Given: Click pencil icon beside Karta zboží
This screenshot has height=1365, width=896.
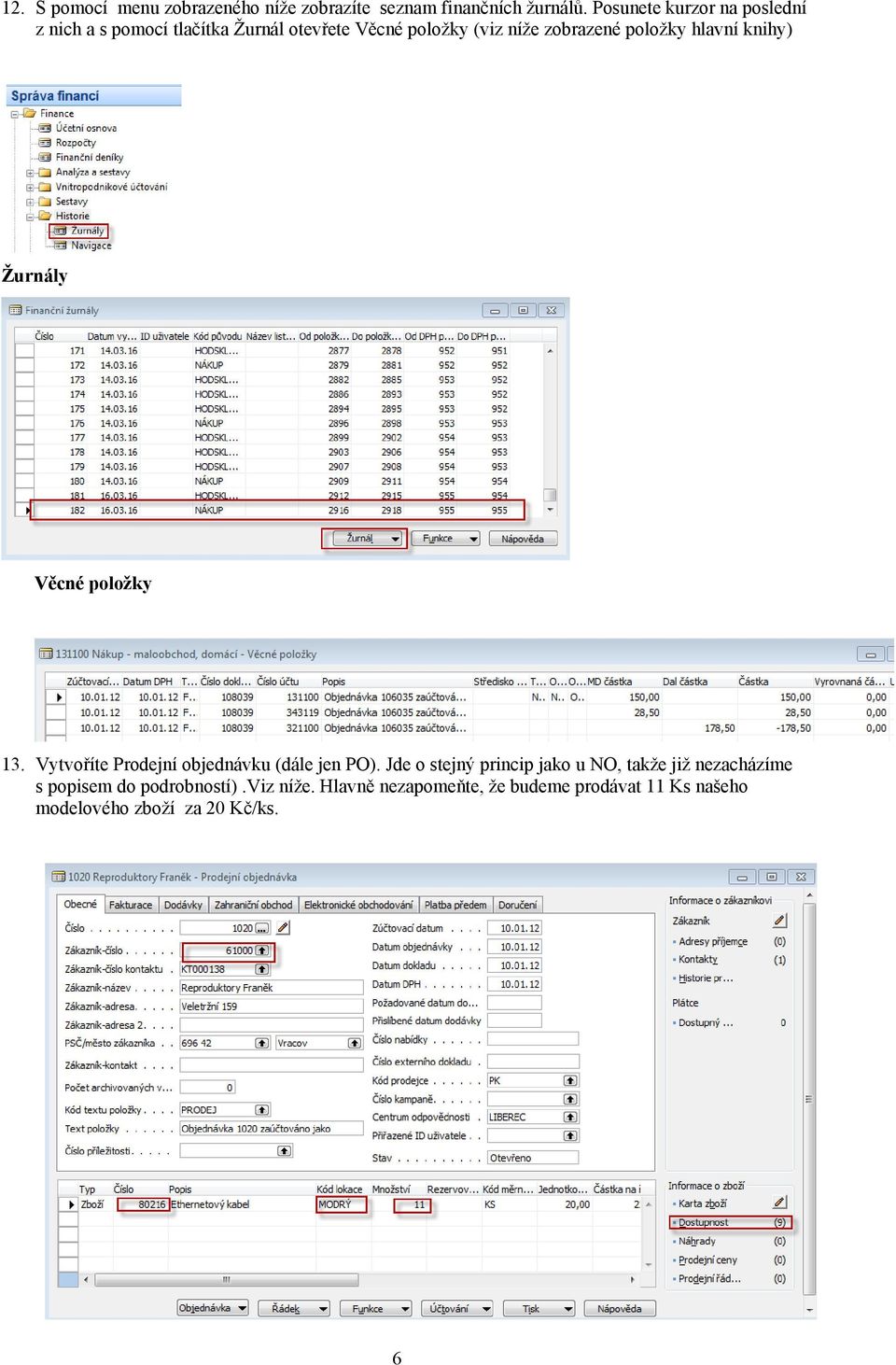Looking at the screenshot, I should coord(779,1203).
